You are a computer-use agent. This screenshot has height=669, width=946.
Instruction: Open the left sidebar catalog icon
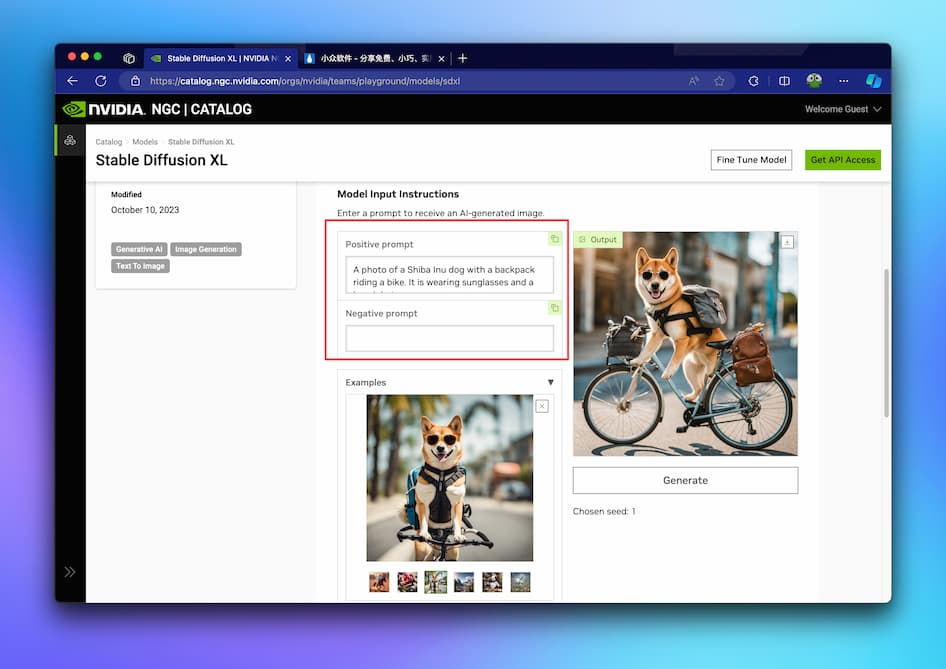pyautogui.click(x=70, y=140)
